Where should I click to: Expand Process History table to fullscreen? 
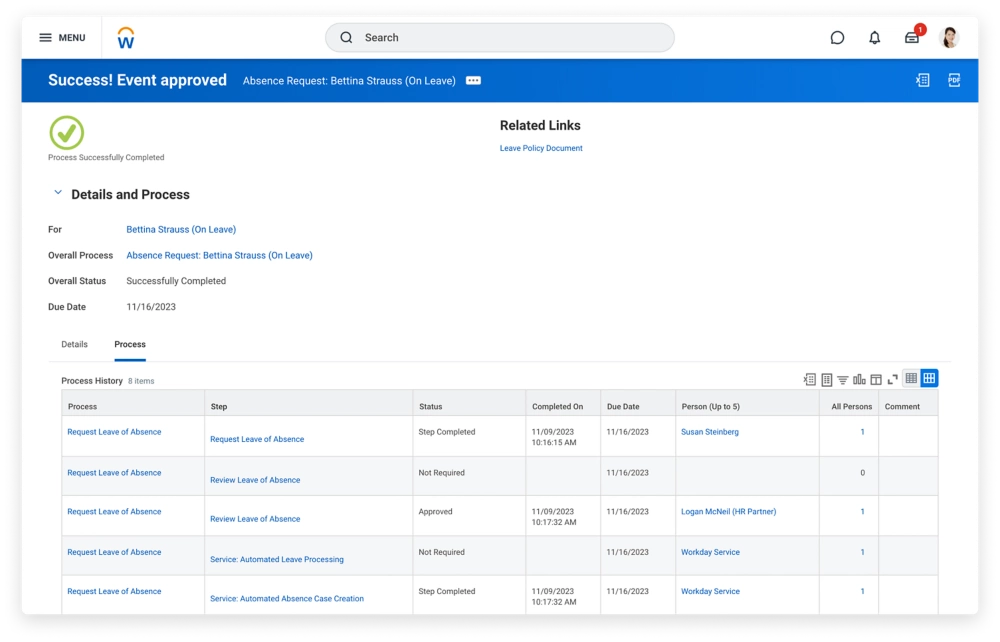point(893,379)
